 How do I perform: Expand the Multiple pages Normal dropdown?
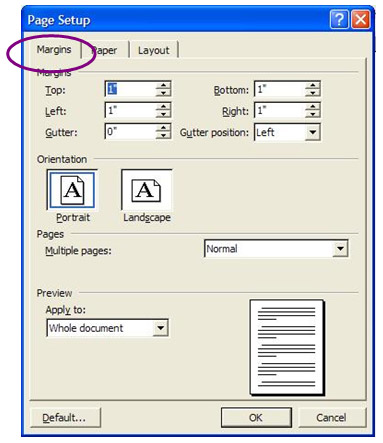(340, 249)
